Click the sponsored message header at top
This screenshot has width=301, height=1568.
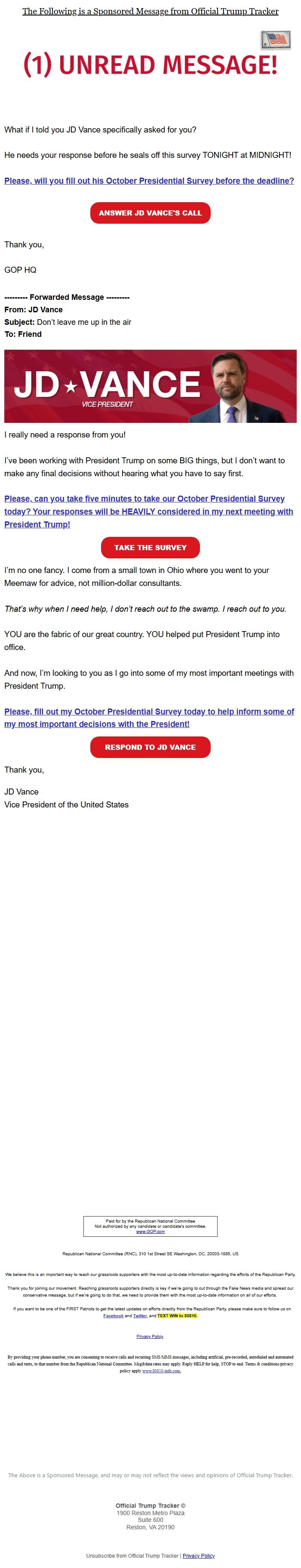[x=150, y=12]
